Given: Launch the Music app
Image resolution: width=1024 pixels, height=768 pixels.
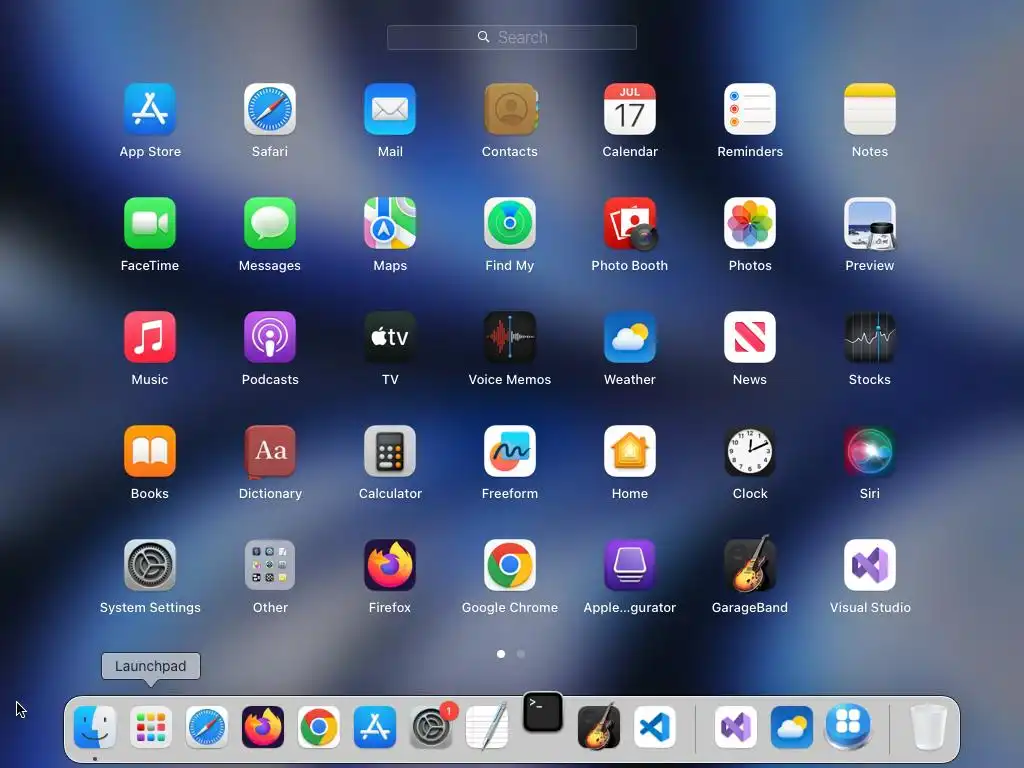Looking at the screenshot, I should tap(150, 337).
